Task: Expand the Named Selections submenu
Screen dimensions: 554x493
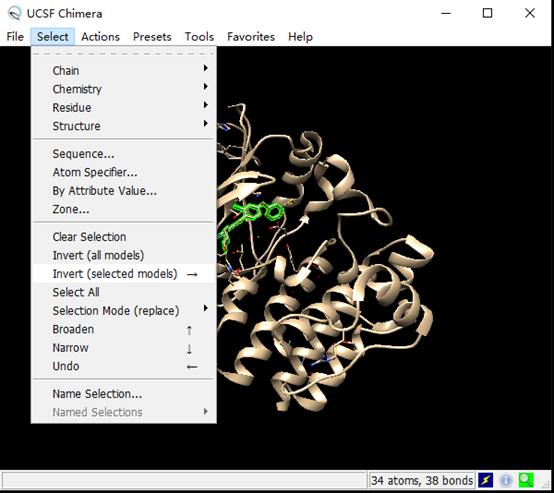Action: pos(124,412)
